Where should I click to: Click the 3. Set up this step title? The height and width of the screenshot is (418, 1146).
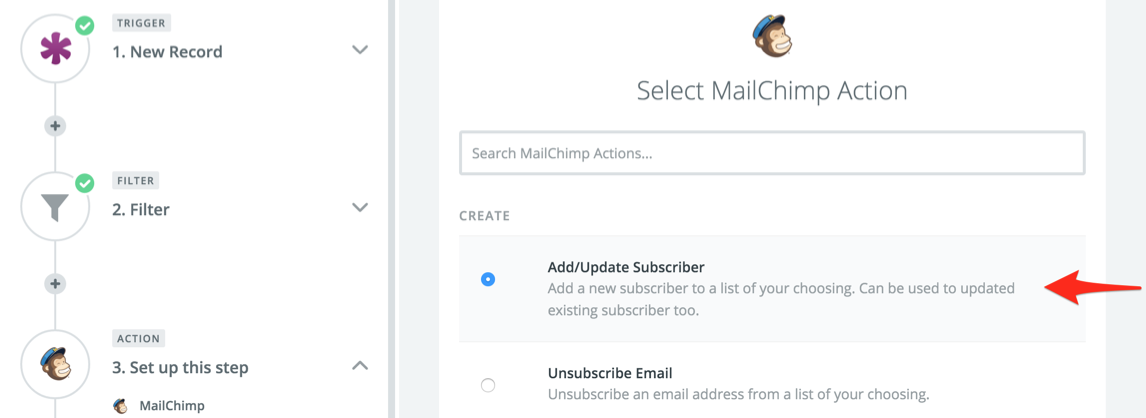180,368
